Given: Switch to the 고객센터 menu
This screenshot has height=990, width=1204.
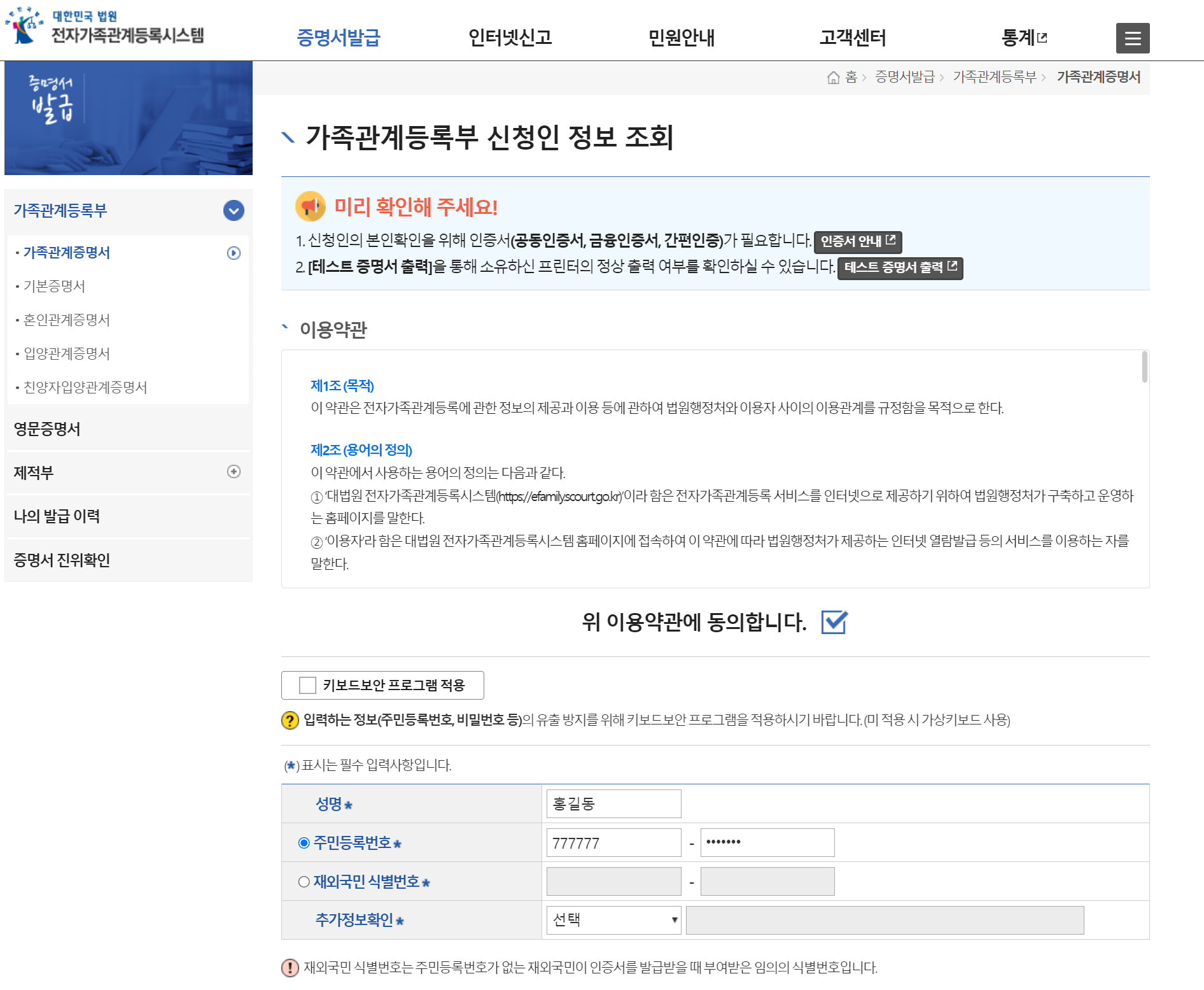Looking at the screenshot, I should click(854, 38).
